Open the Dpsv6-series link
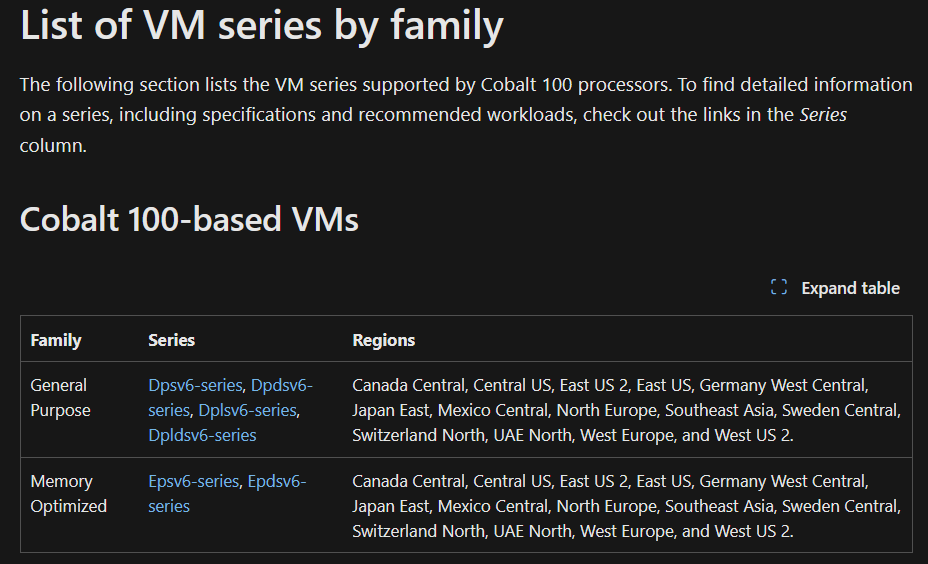 (x=195, y=385)
